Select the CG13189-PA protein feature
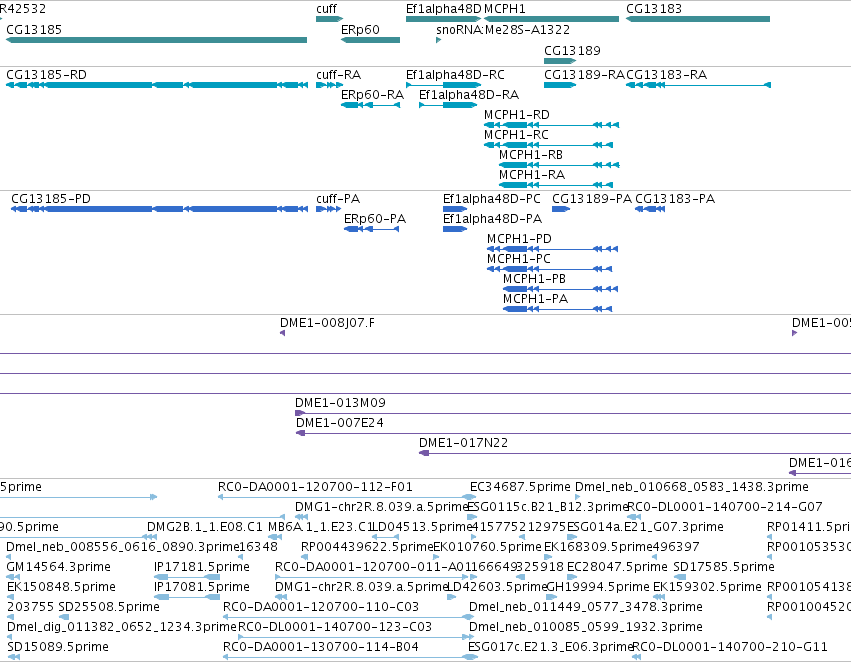Viewport: 851px width, 662px height. pos(561,209)
